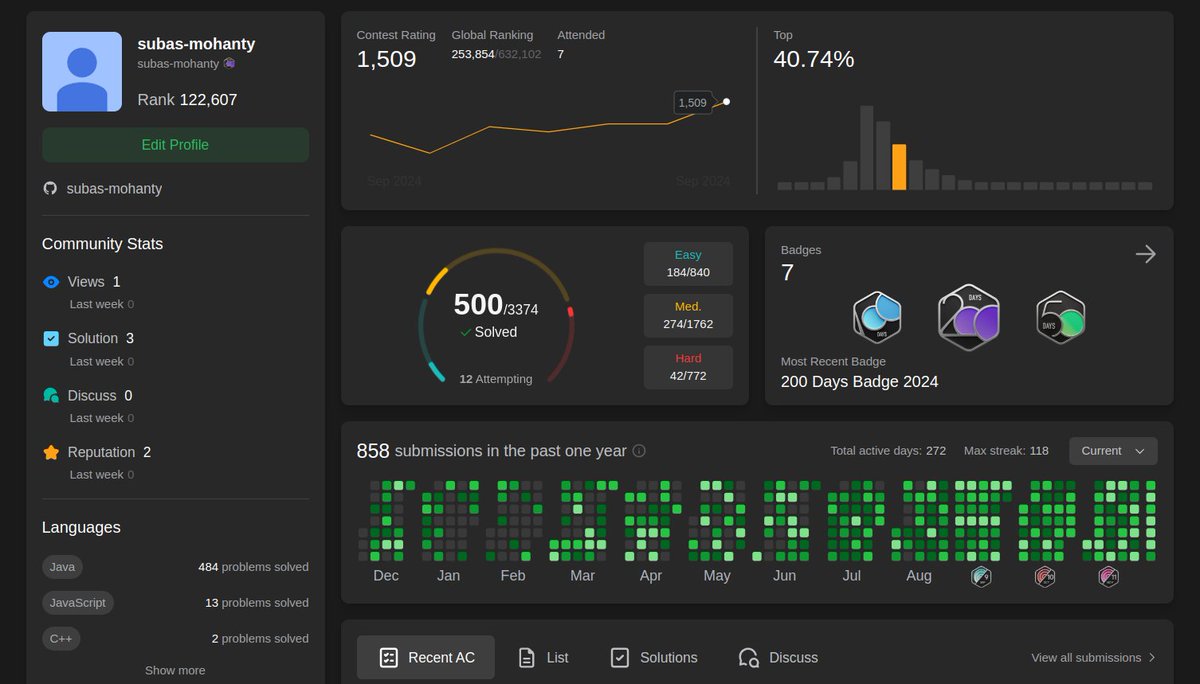
Task: Click the Mar label under the heatmap
Action: point(582,576)
